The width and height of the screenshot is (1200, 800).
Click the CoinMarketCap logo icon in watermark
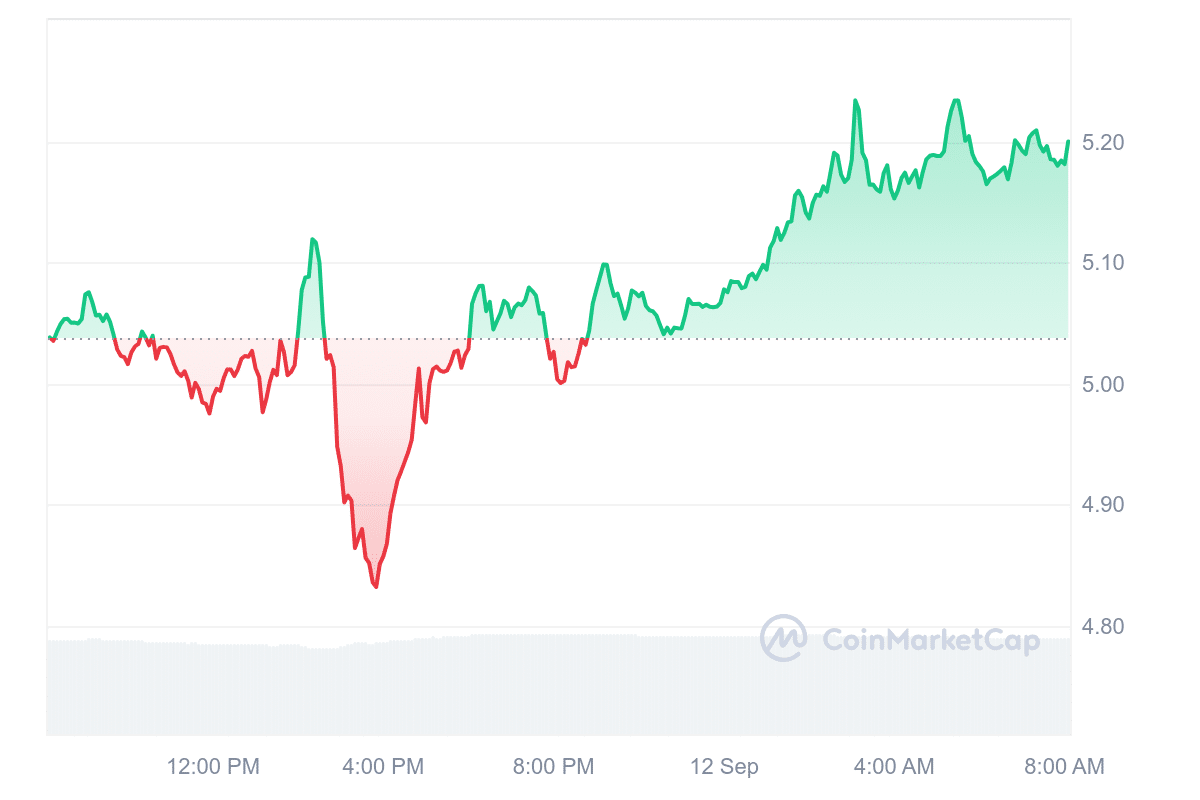[784, 638]
